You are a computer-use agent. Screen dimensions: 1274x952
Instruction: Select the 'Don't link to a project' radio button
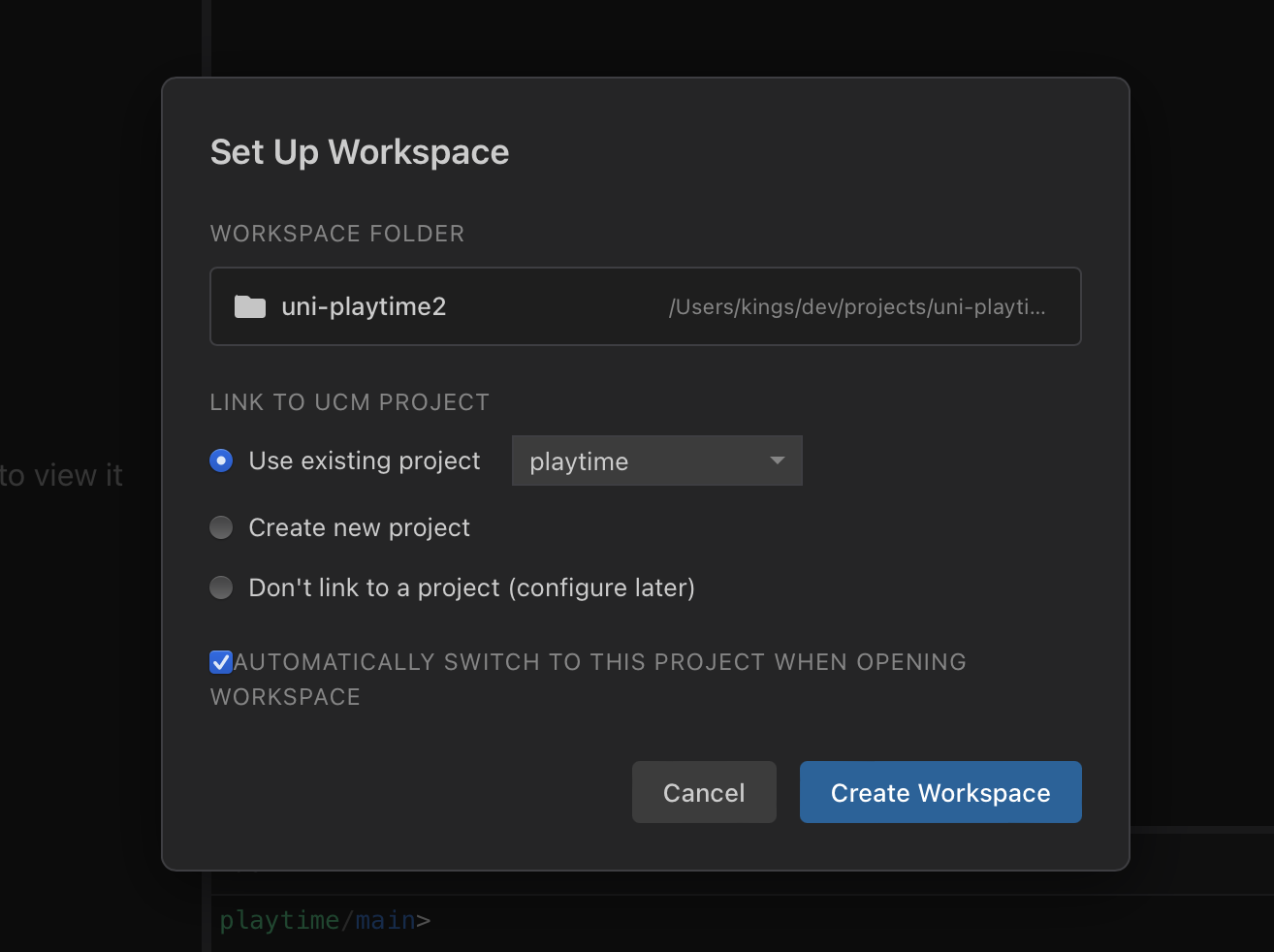coord(221,587)
